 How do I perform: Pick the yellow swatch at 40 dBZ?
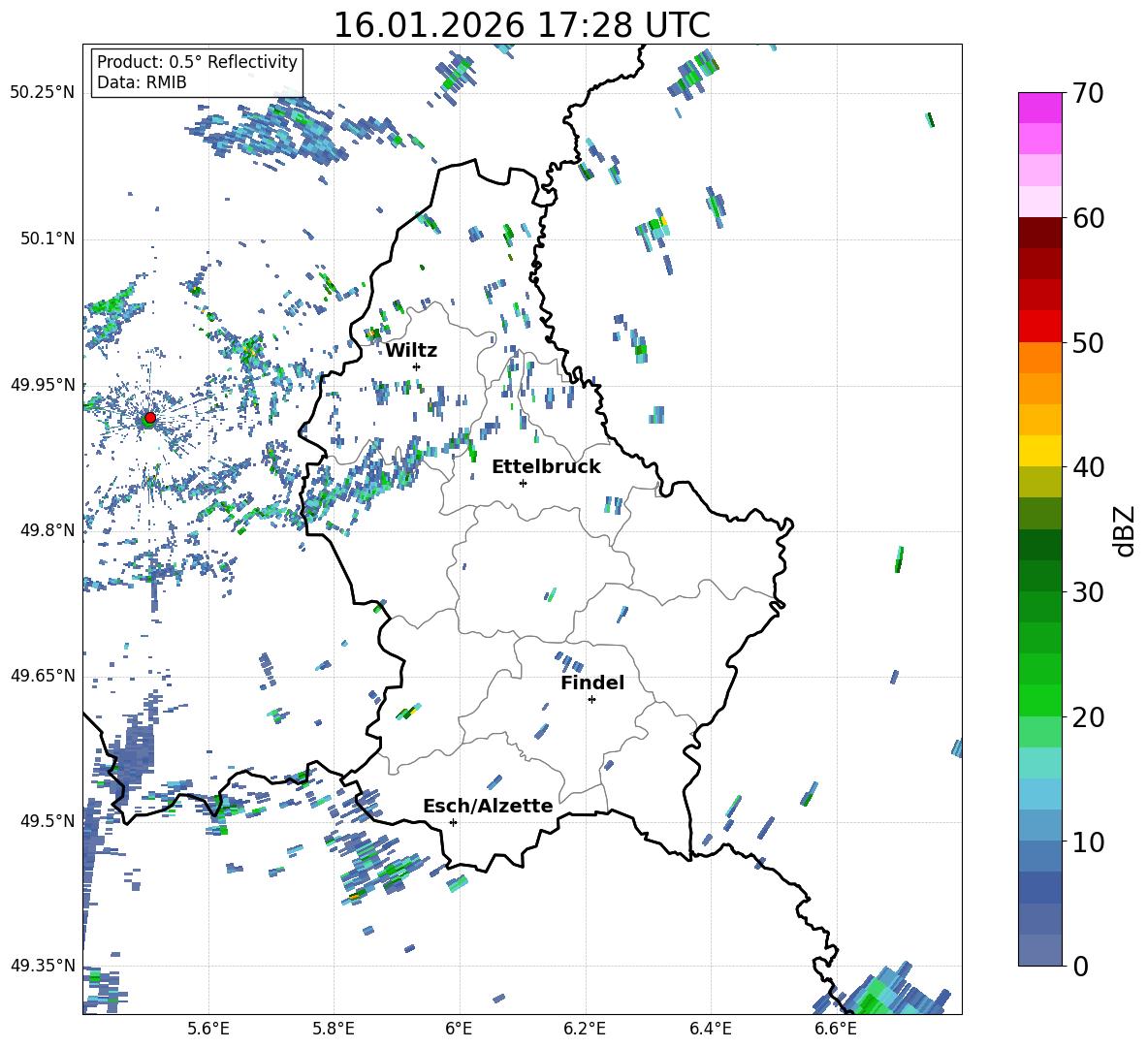click(x=1040, y=451)
